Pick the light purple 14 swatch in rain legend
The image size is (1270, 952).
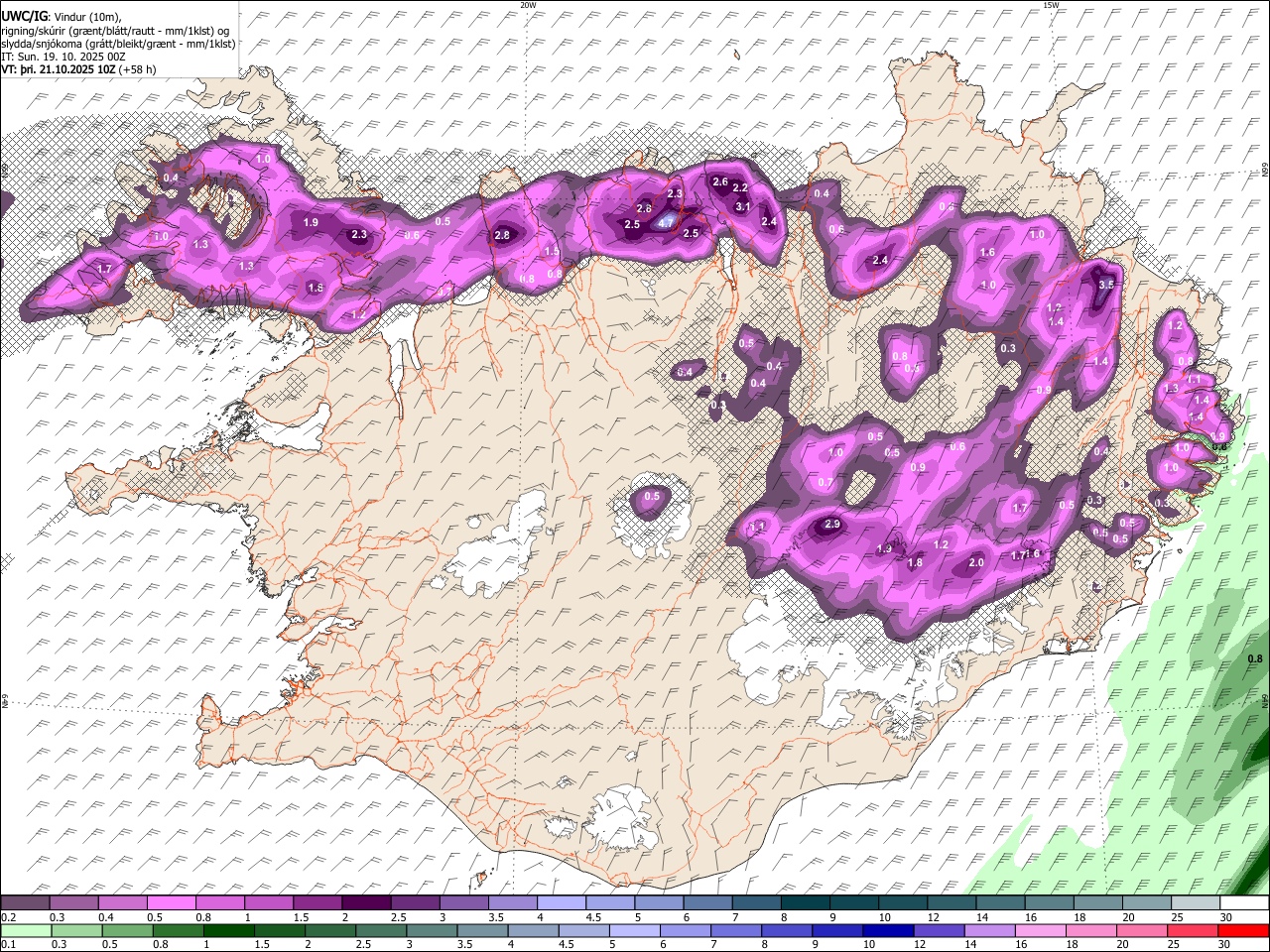(x=988, y=929)
